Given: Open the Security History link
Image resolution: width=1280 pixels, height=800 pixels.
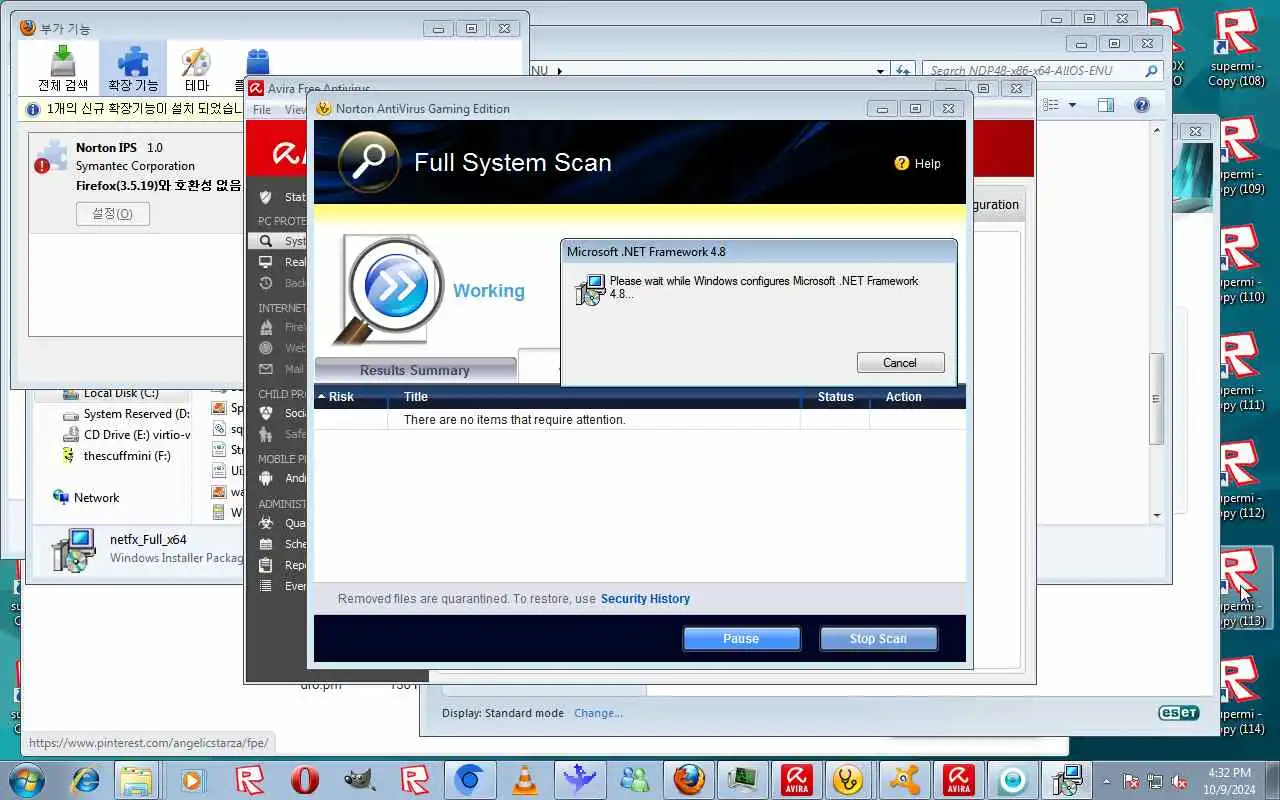Looking at the screenshot, I should click(x=645, y=599).
